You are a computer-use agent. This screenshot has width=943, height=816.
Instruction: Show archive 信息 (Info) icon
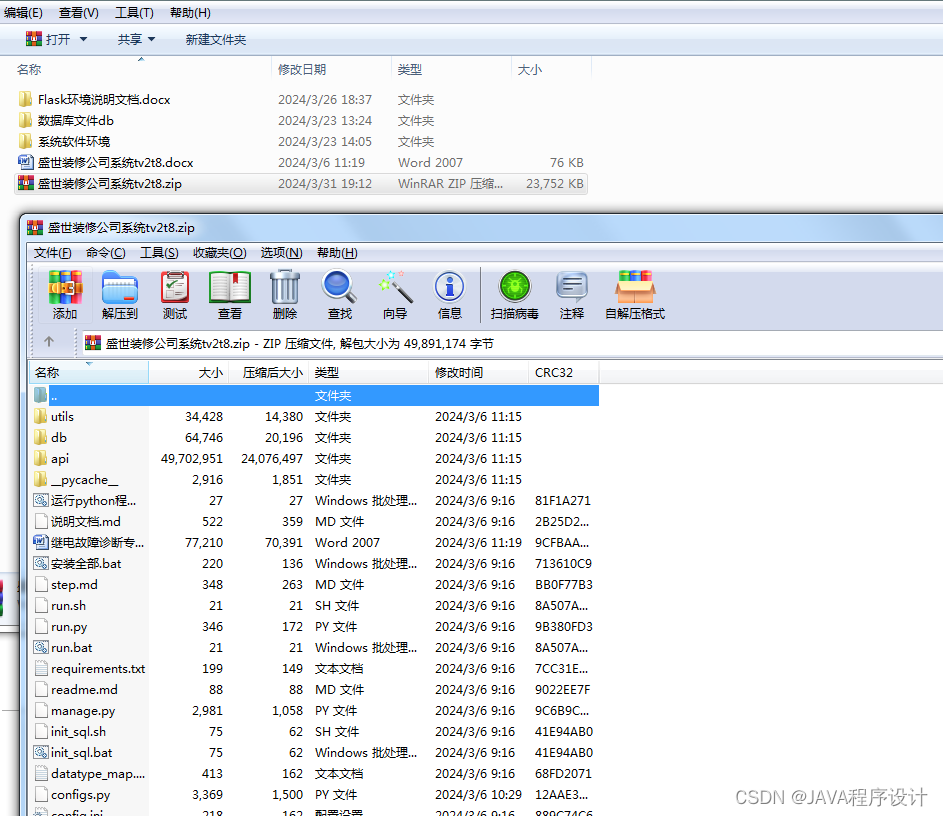click(449, 295)
